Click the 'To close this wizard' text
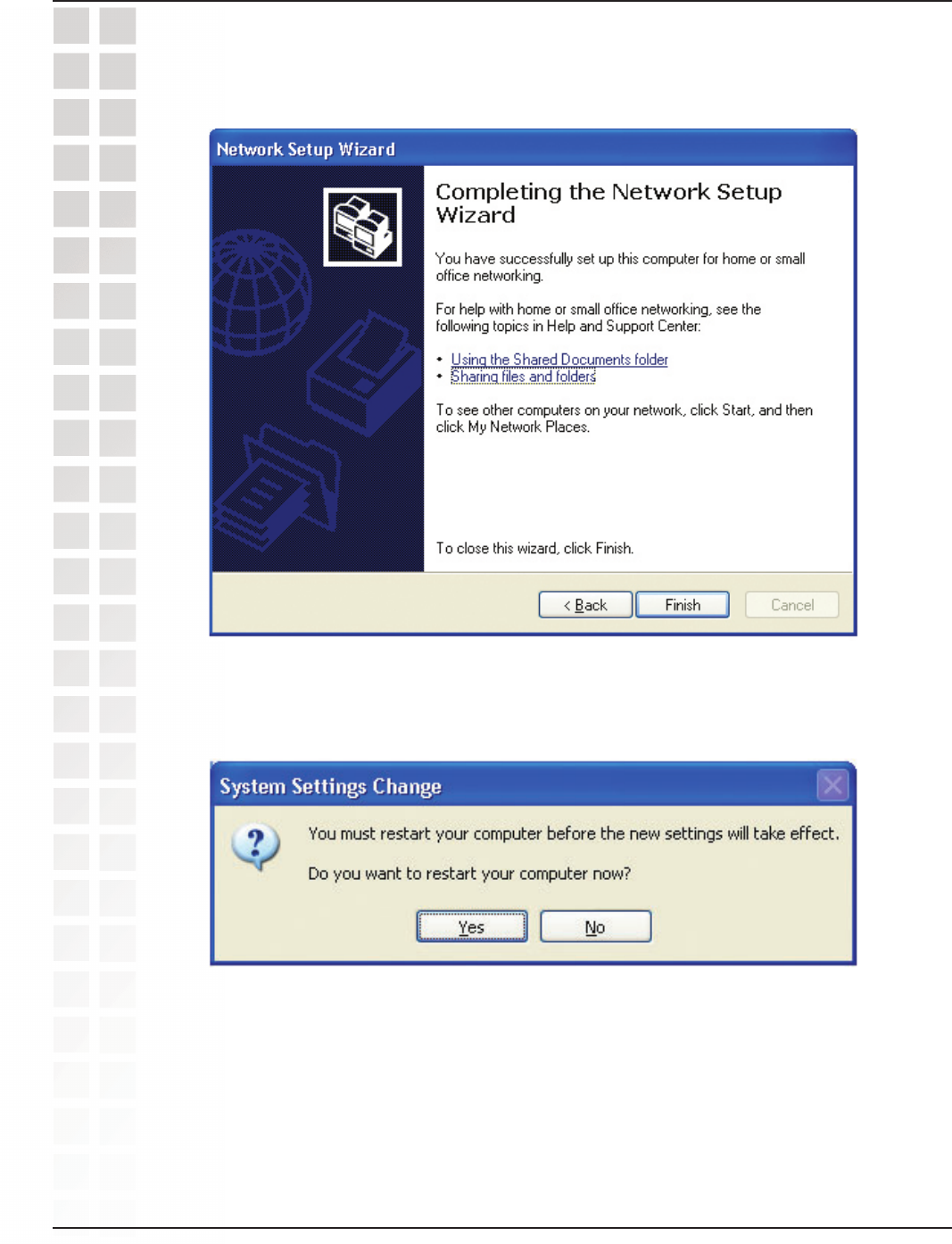The width and height of the screenshot is (952, 1244). point(534,548)
